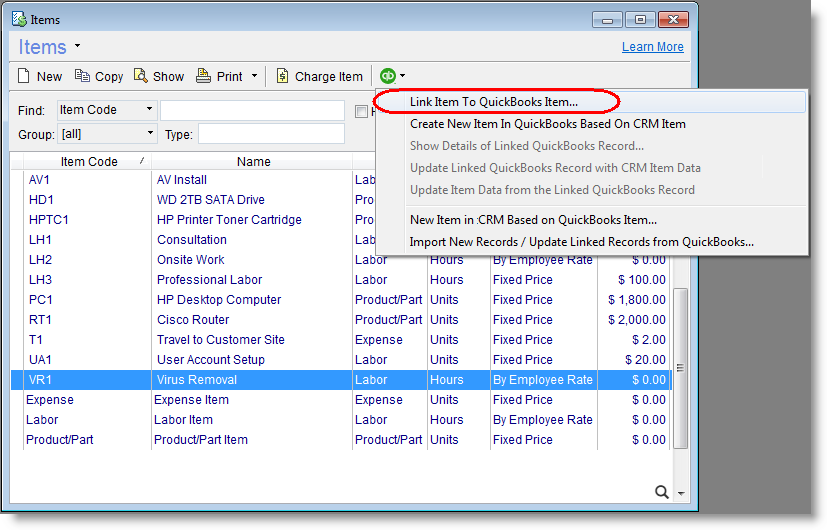The height and width of the screenshot is (530, 827).
Task: Click the RT1 item code cell
Action: click(40, 320)
